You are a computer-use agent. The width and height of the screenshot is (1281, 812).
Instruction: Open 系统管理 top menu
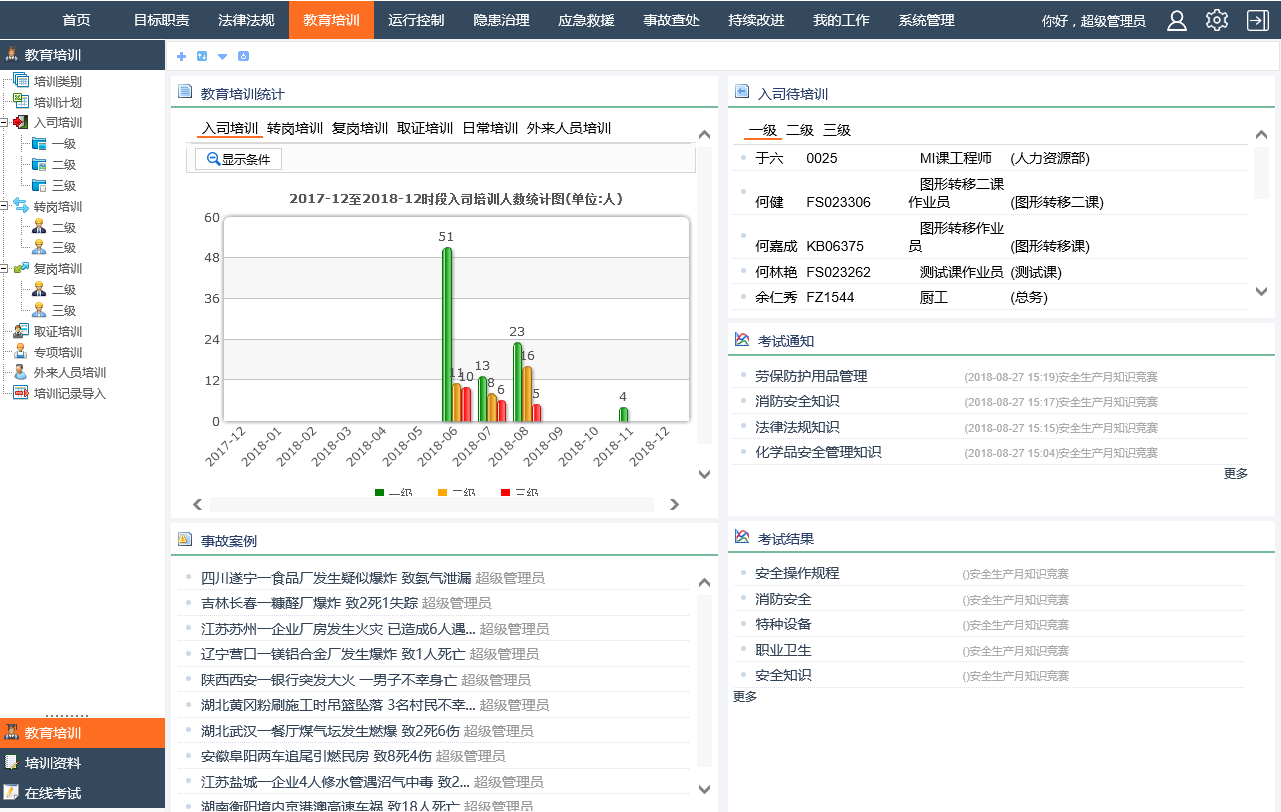(926, 20)
